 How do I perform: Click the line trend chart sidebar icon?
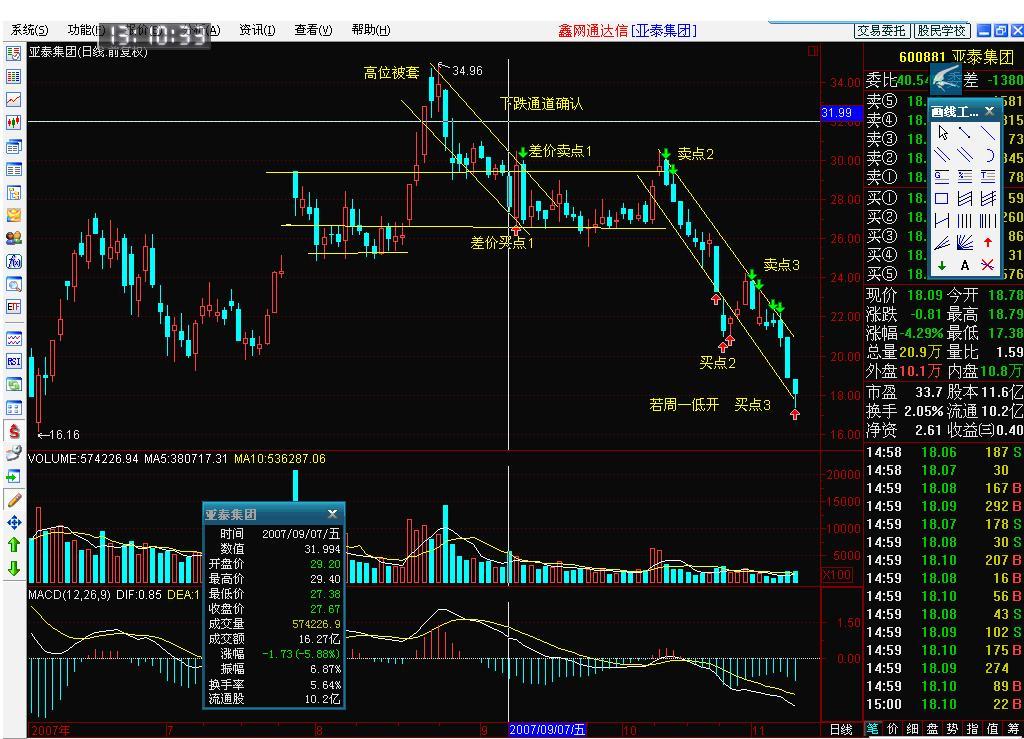click(14, 99)
